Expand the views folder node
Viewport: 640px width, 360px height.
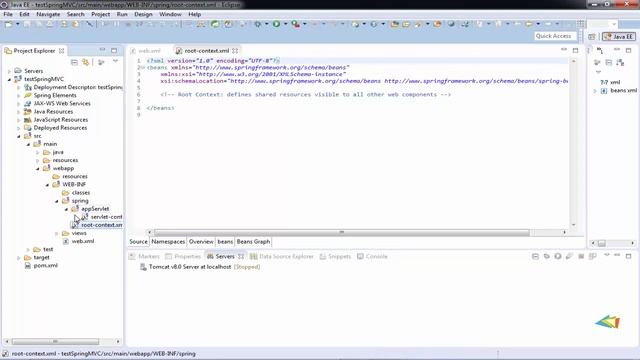click(x=57, y=233)
